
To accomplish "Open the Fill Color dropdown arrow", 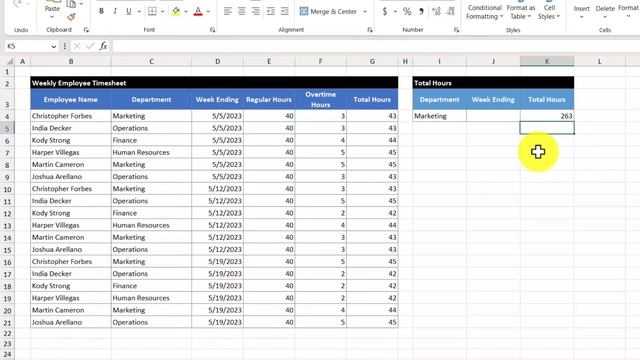I will tap(186, 12).
